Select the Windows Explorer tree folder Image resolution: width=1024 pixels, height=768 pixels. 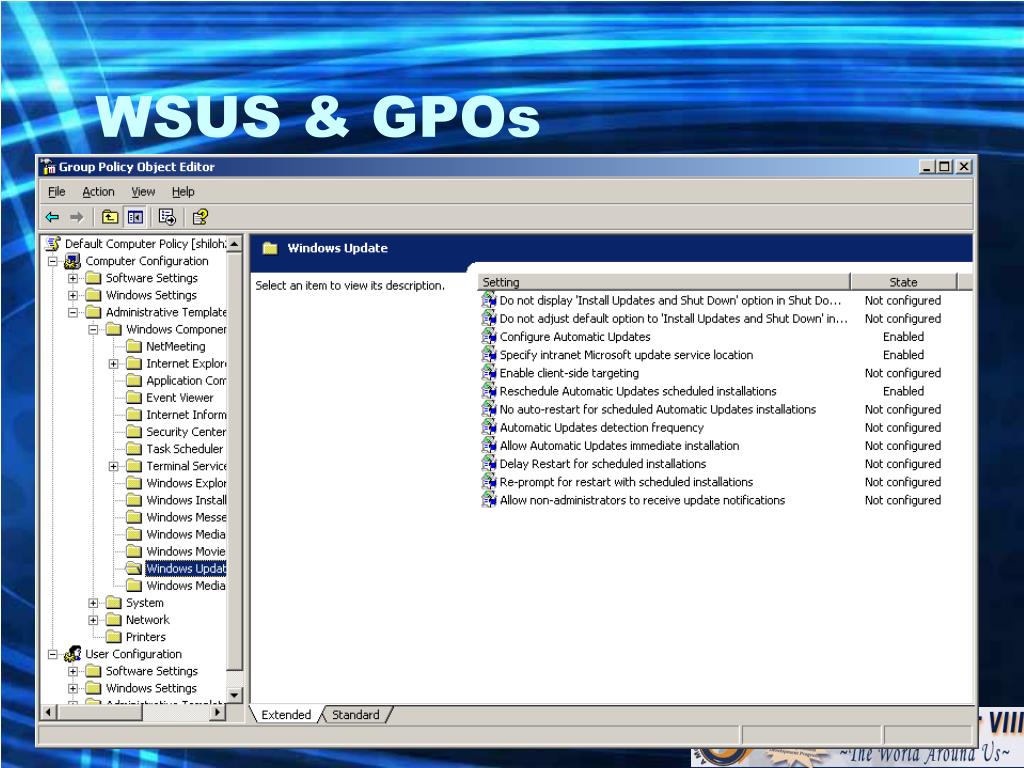click(185, 483)
